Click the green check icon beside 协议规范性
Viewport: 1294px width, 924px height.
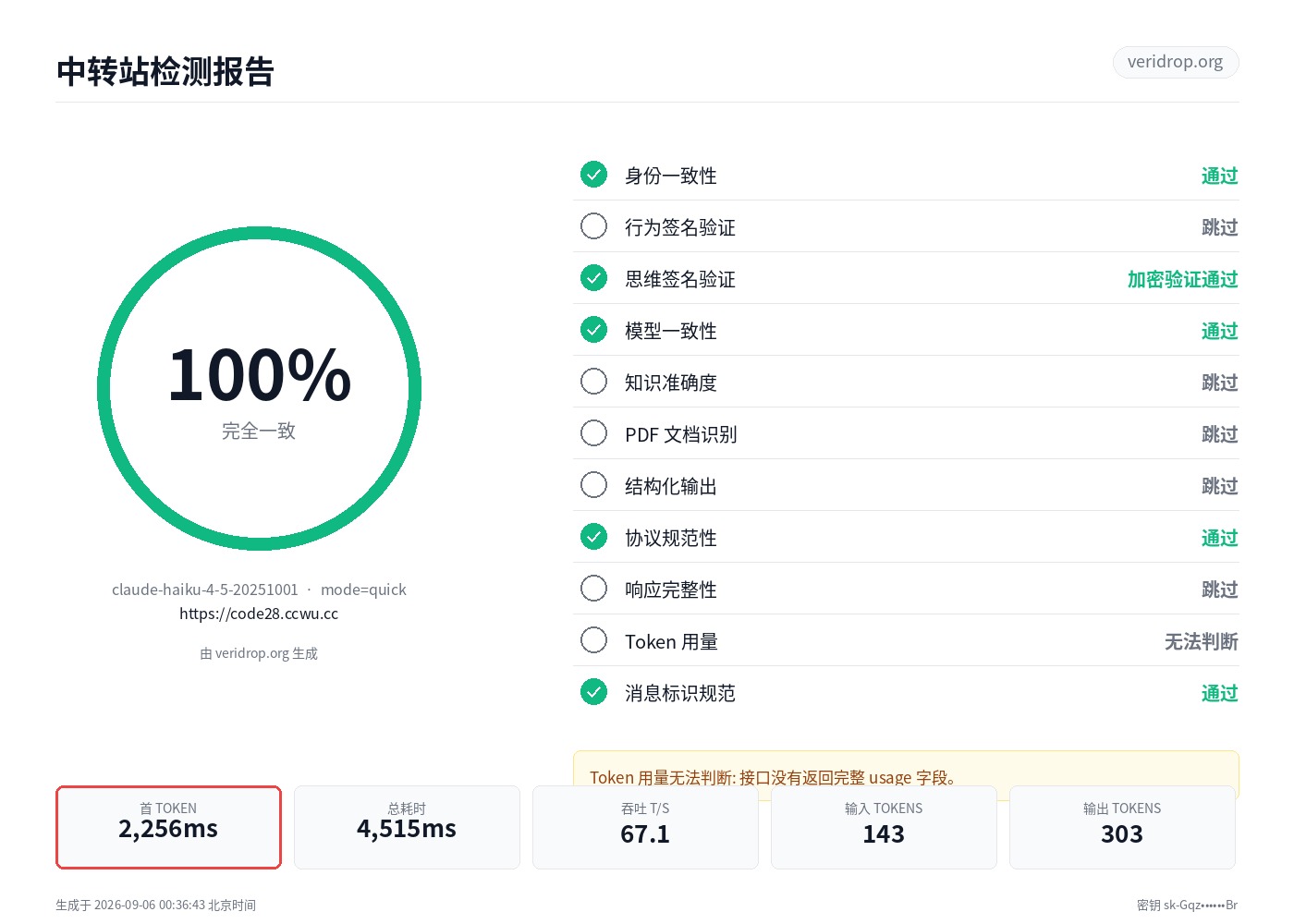[593, 537]
